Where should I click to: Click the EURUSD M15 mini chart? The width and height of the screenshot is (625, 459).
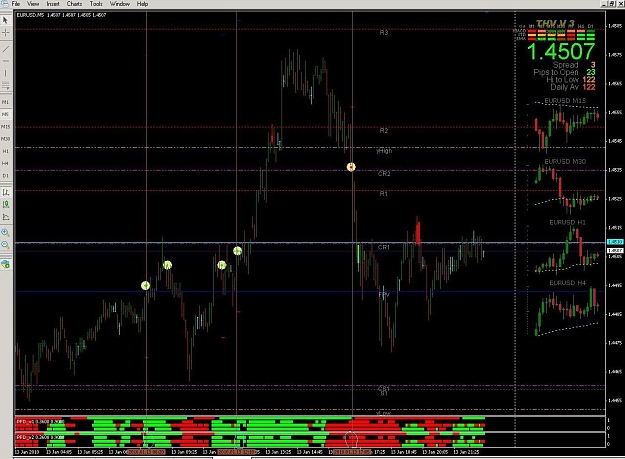pos(565,124)
